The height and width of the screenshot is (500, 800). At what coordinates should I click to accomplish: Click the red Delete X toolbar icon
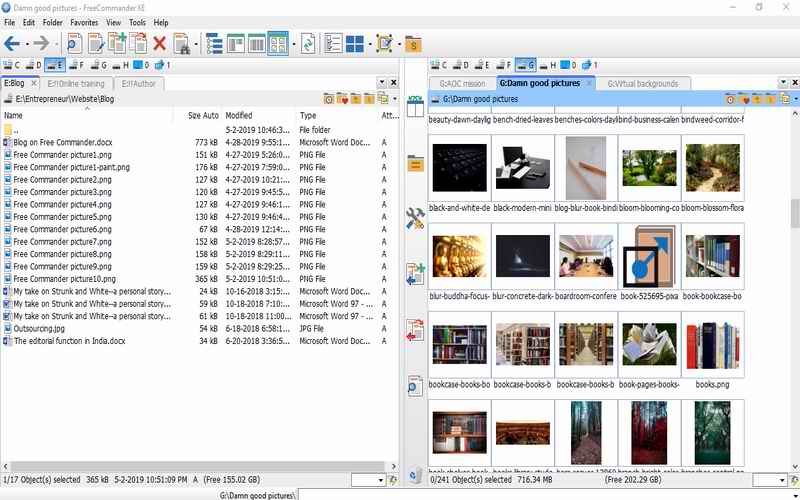click(159, 43)
